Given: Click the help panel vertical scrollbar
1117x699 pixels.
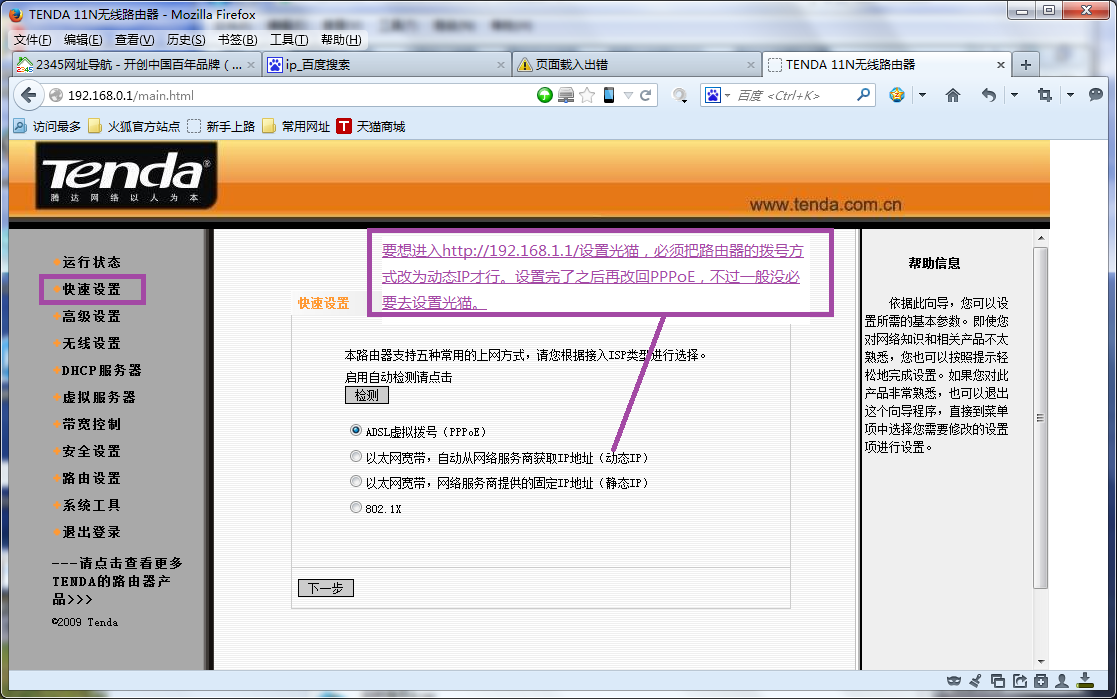Looking at the screenshot, I should (1040, 418).
